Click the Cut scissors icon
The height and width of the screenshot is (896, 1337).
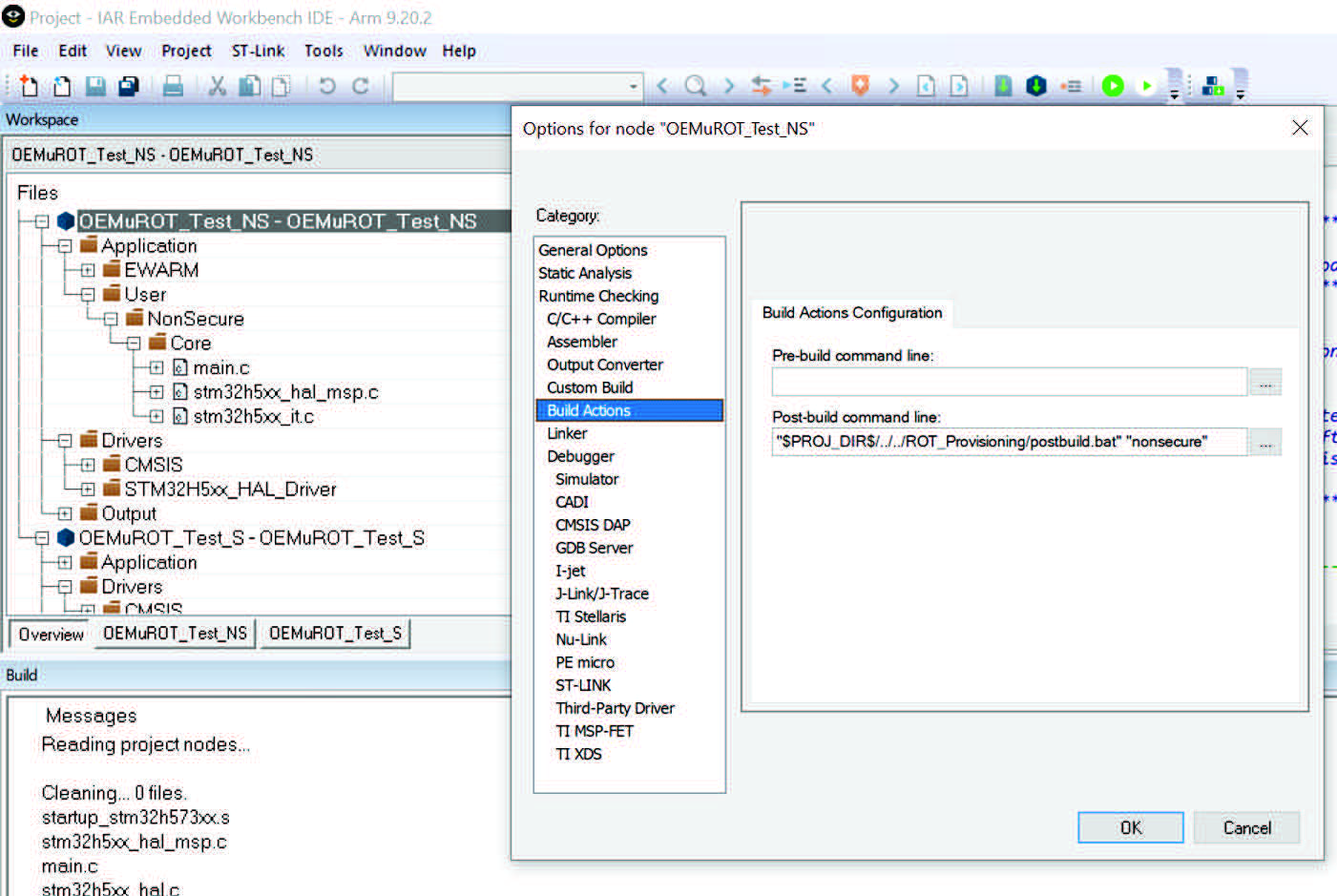coord(218,86)
